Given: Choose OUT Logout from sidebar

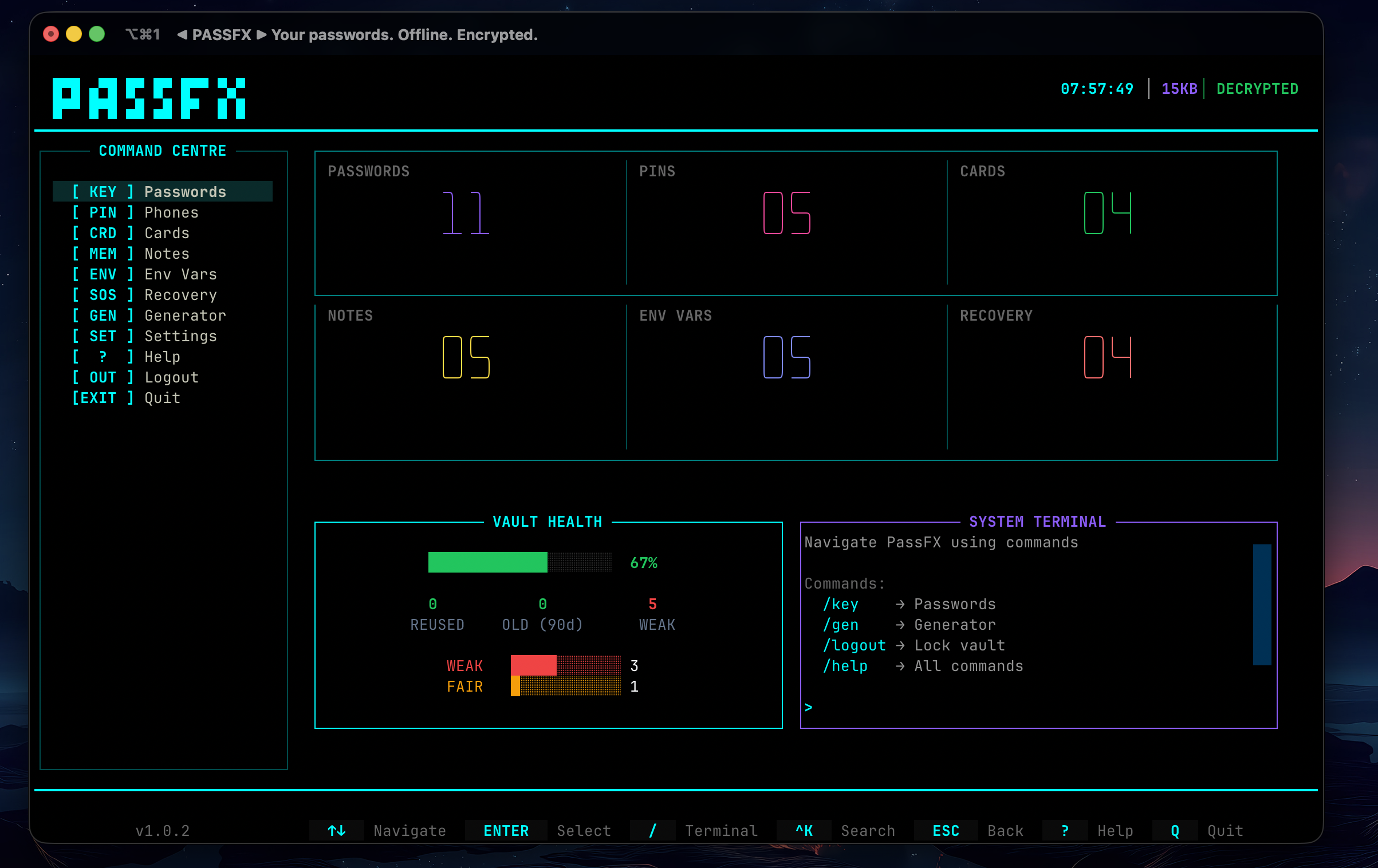Looking at the screenshot, I should [162, 377].
